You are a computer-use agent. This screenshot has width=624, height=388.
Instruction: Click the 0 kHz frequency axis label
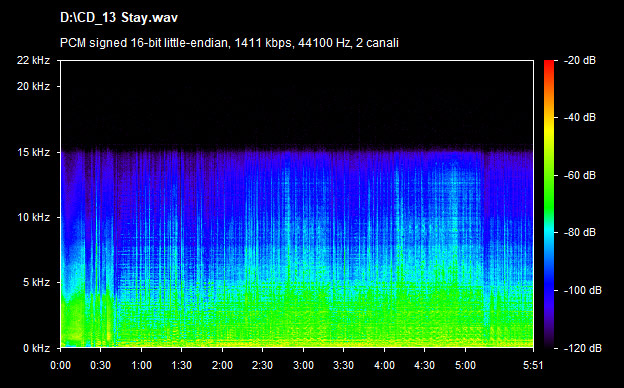[36, 348]
